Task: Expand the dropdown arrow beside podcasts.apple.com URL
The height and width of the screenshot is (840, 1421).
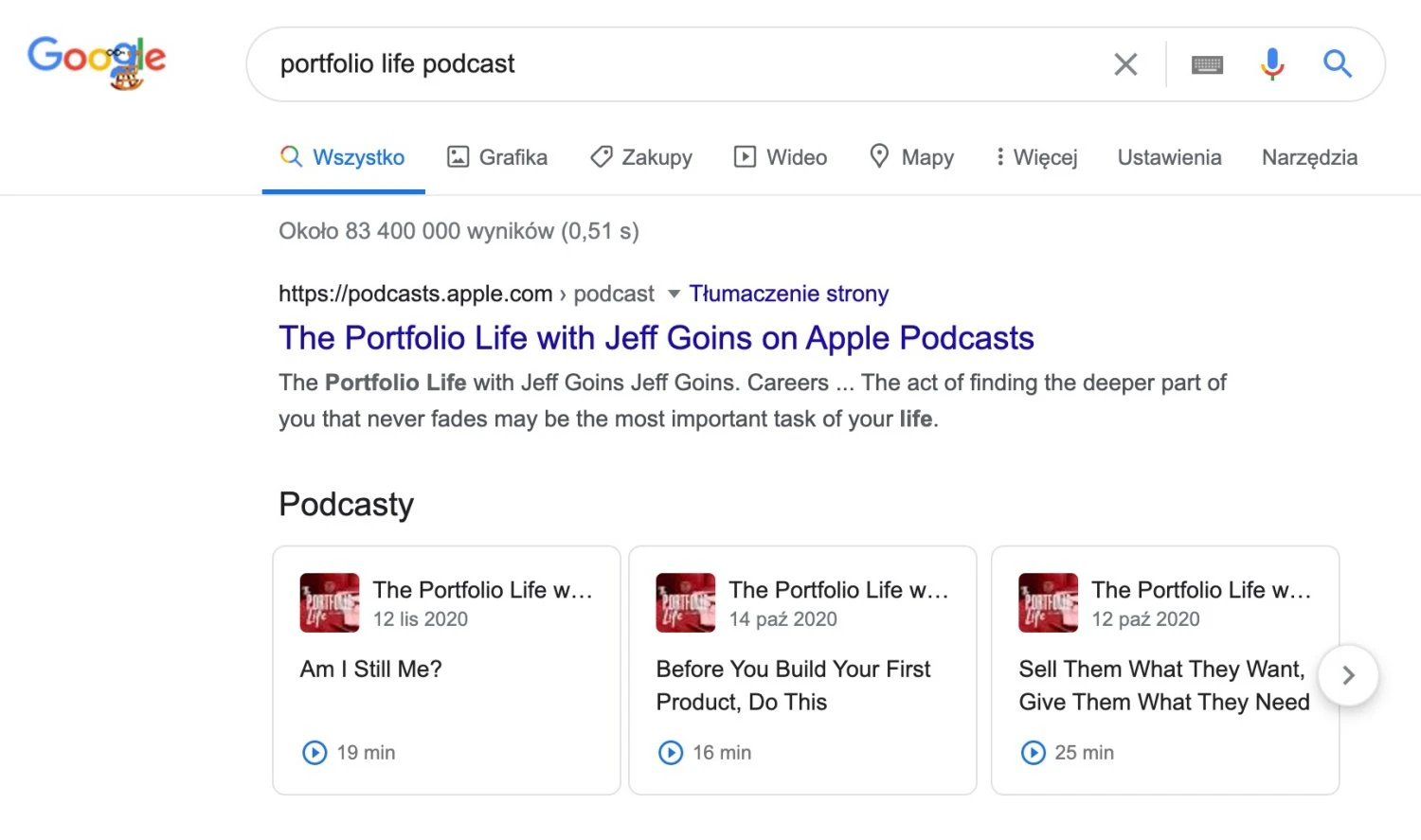Action: 674,294
